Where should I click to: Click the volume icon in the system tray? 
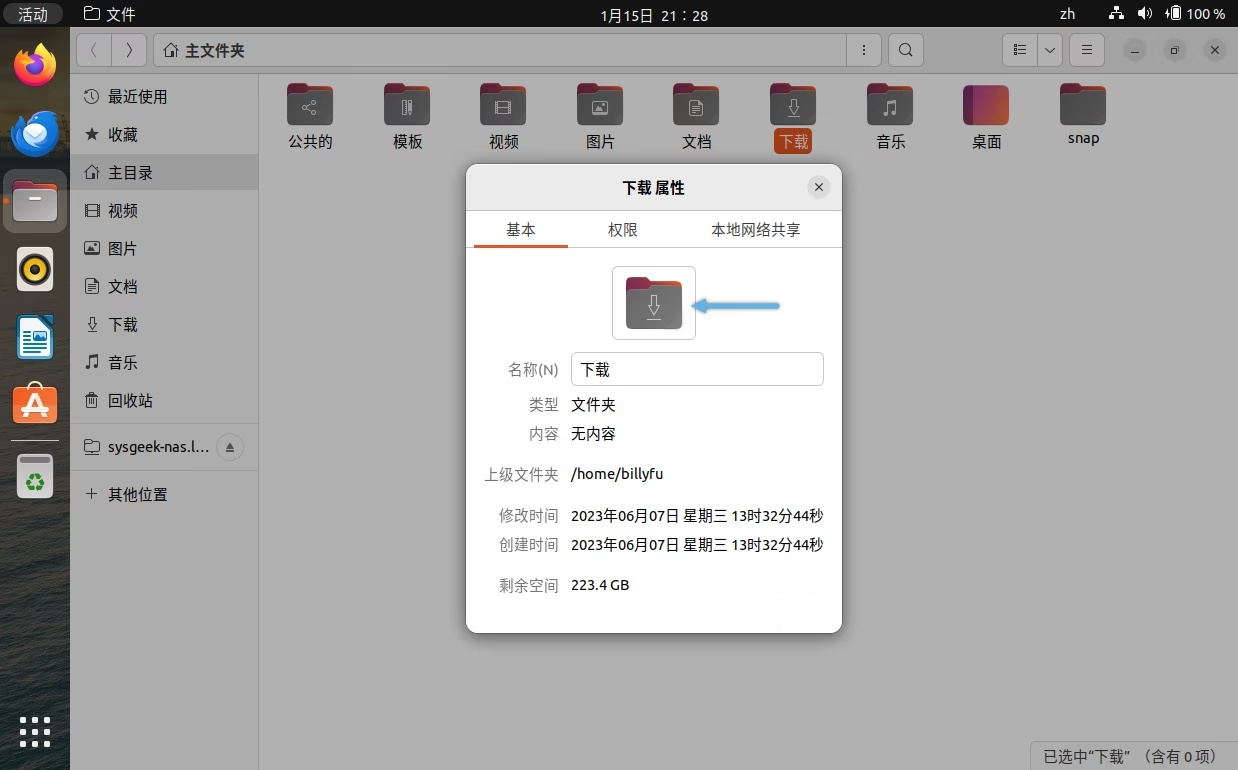(1146, 13)
